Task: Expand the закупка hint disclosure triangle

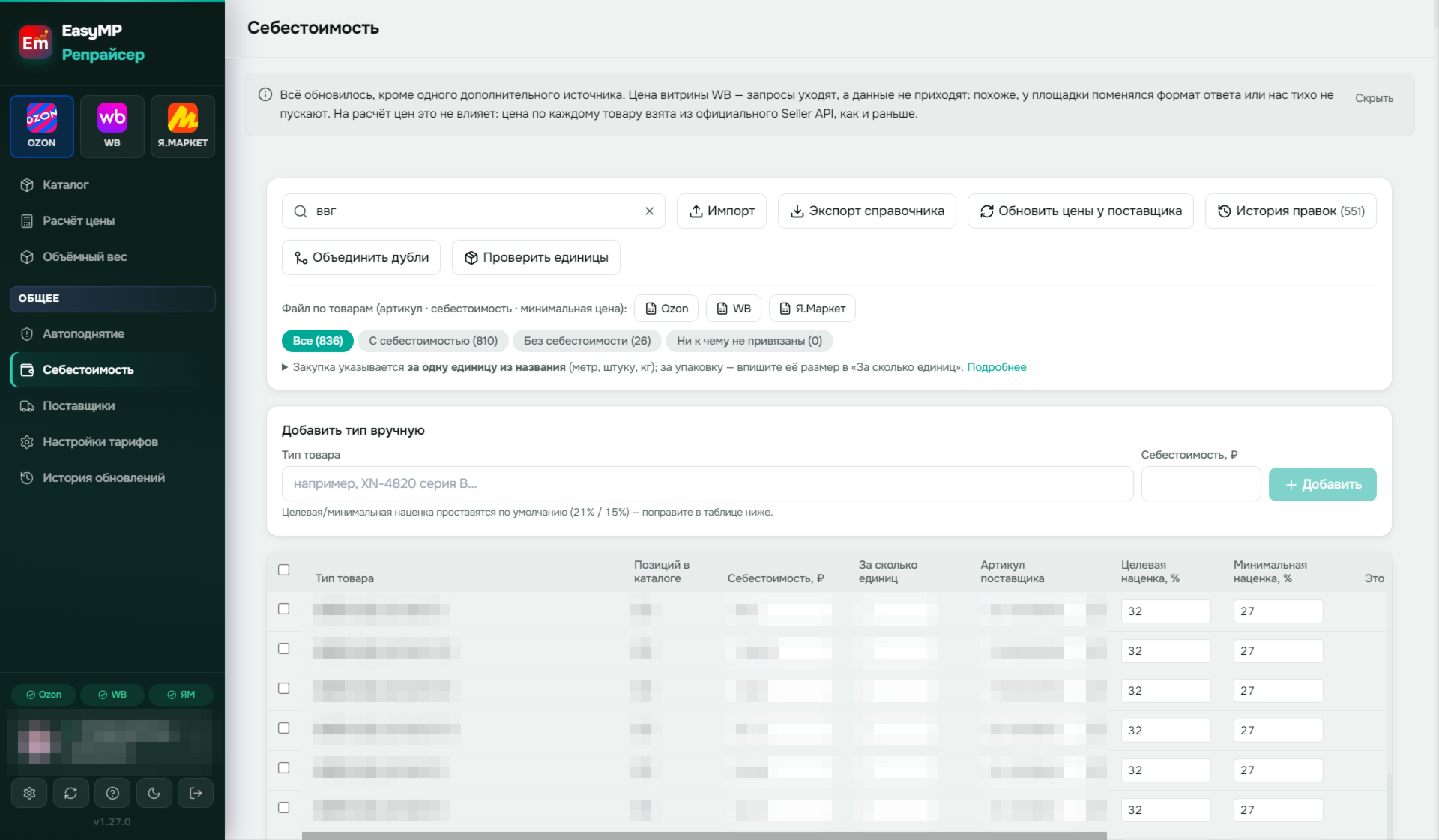Action: tap(285, 367)
